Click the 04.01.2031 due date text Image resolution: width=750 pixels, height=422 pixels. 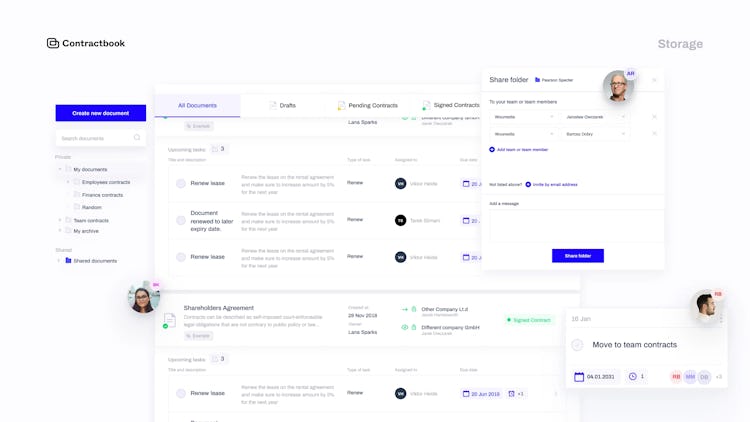click(600, 377)
